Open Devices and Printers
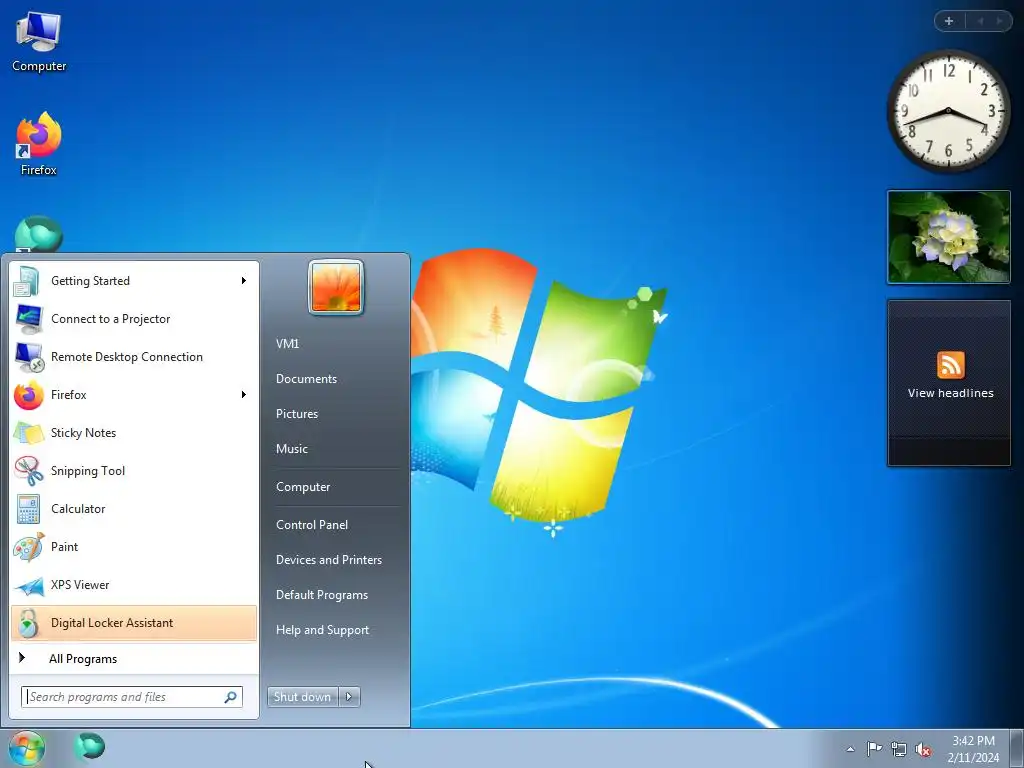Screen dimensions: 1024x768 [x=329, y=560]
